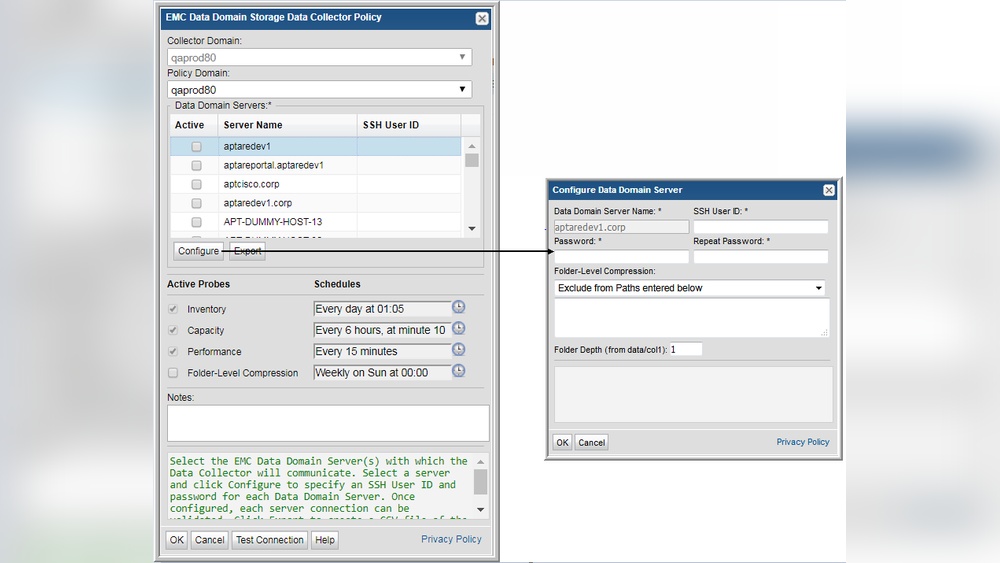Toggle the Inventory probe checkbox
The image size is (1000, 563).
point(173,309)
